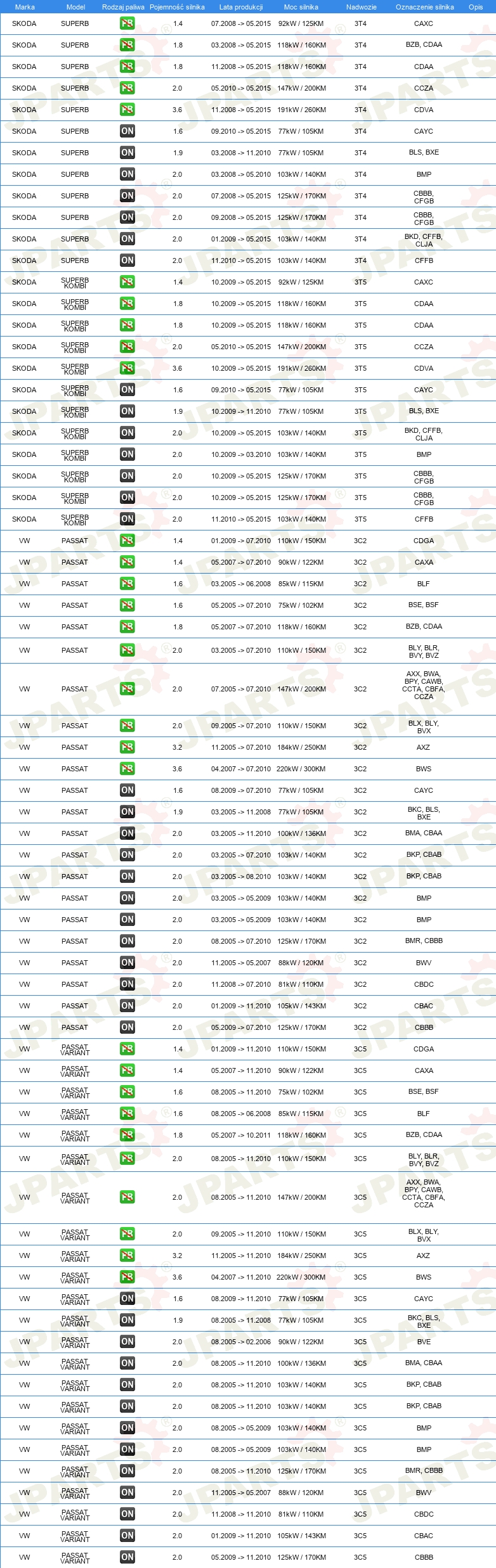Click engine code BVE
This screenshot has width=496, height=1568.
(x=424, y=1342)
